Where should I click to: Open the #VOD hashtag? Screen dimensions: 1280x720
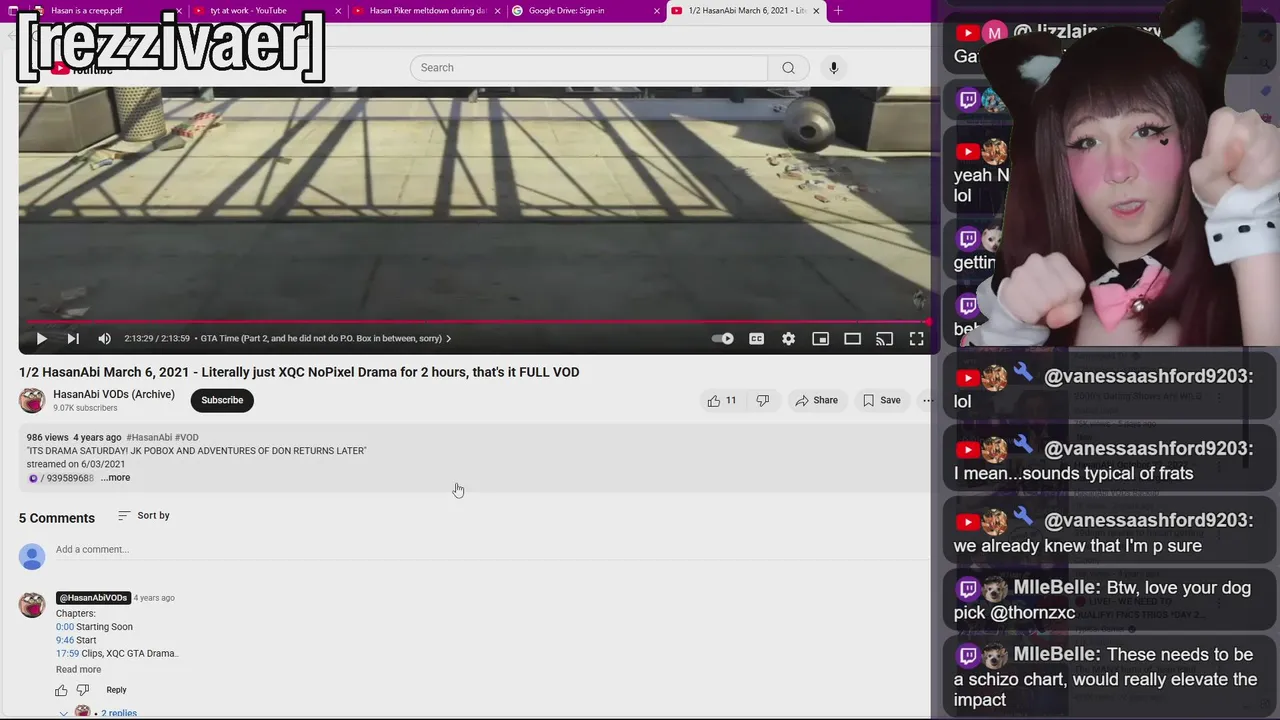[x=187, y=438]
